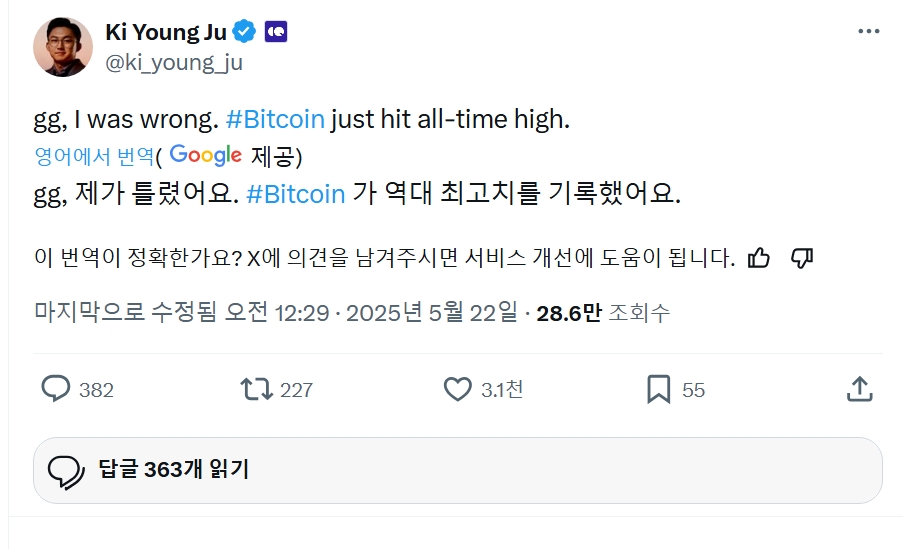Open Ki Young Ju's profile picture
The width and height of the screenshot is (903, 549).
pyautogui.click(x=63, y=46)
